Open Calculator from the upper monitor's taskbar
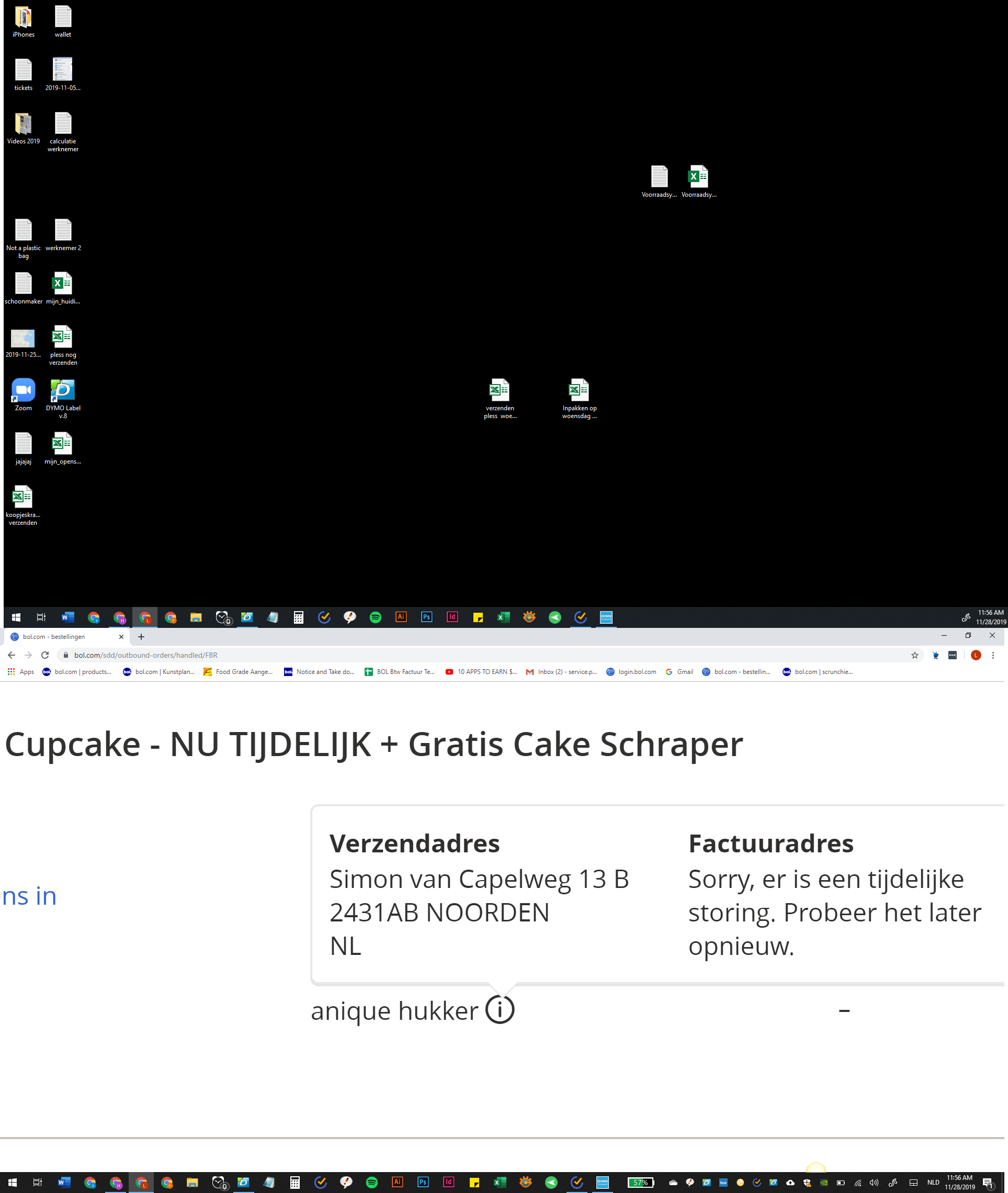Viewport: 1008px width, 1193px height. (x=298, y=617)
